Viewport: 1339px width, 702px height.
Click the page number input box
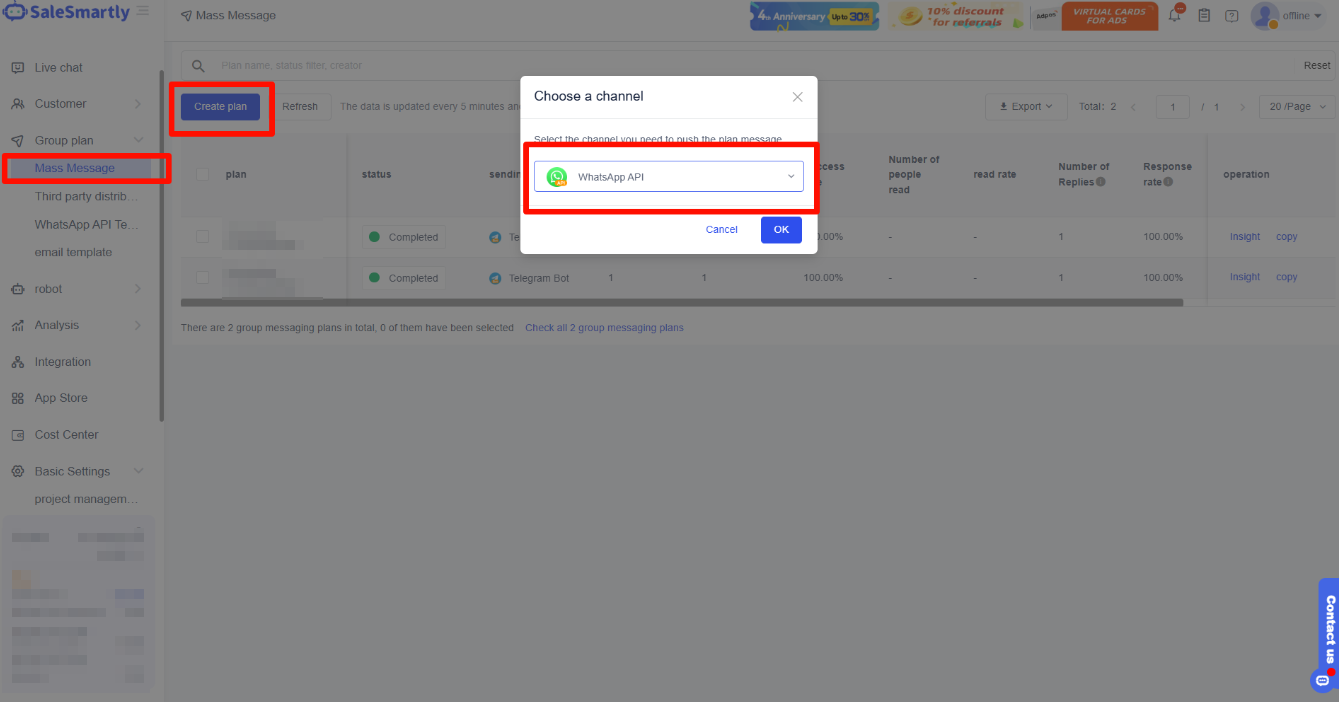pos(1172,107)
